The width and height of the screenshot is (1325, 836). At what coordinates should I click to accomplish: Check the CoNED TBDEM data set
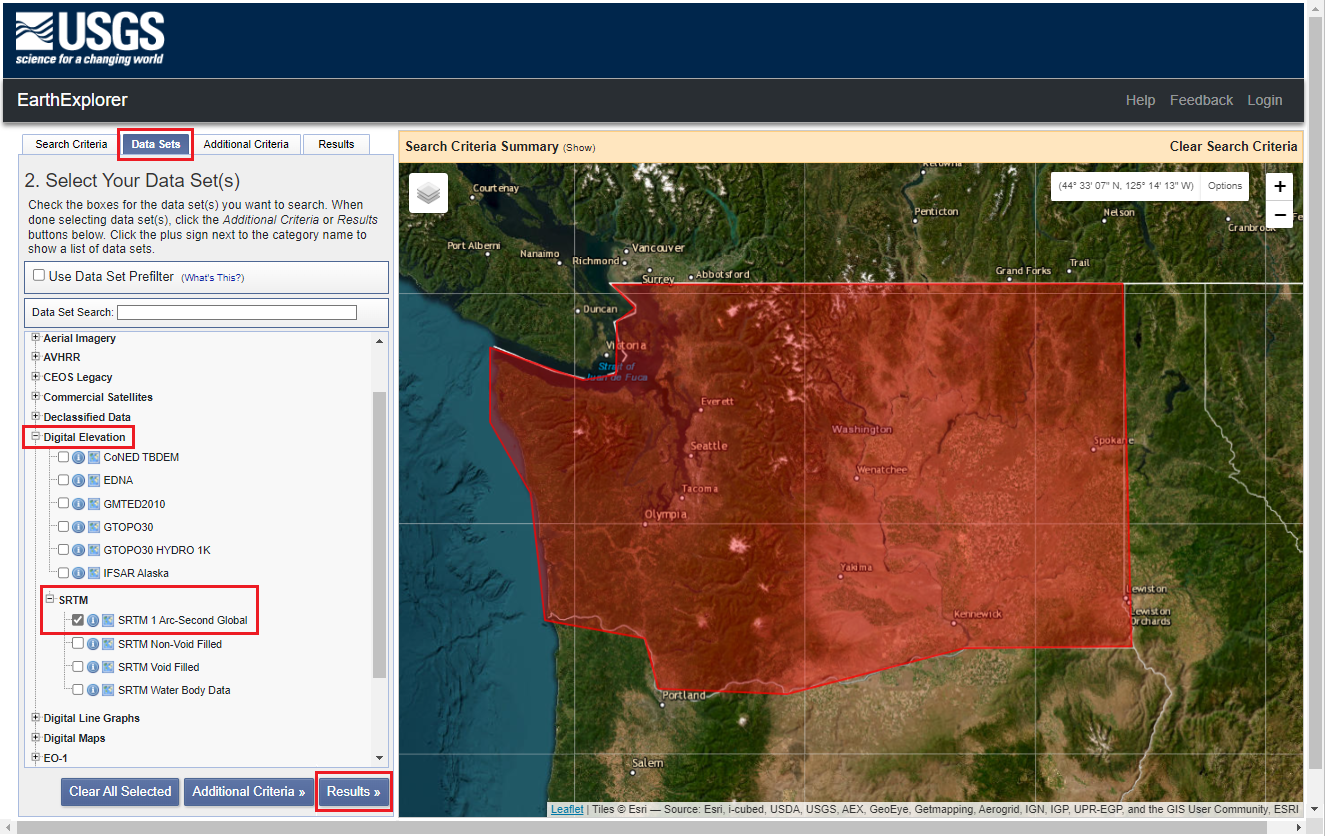click(64, 457)
